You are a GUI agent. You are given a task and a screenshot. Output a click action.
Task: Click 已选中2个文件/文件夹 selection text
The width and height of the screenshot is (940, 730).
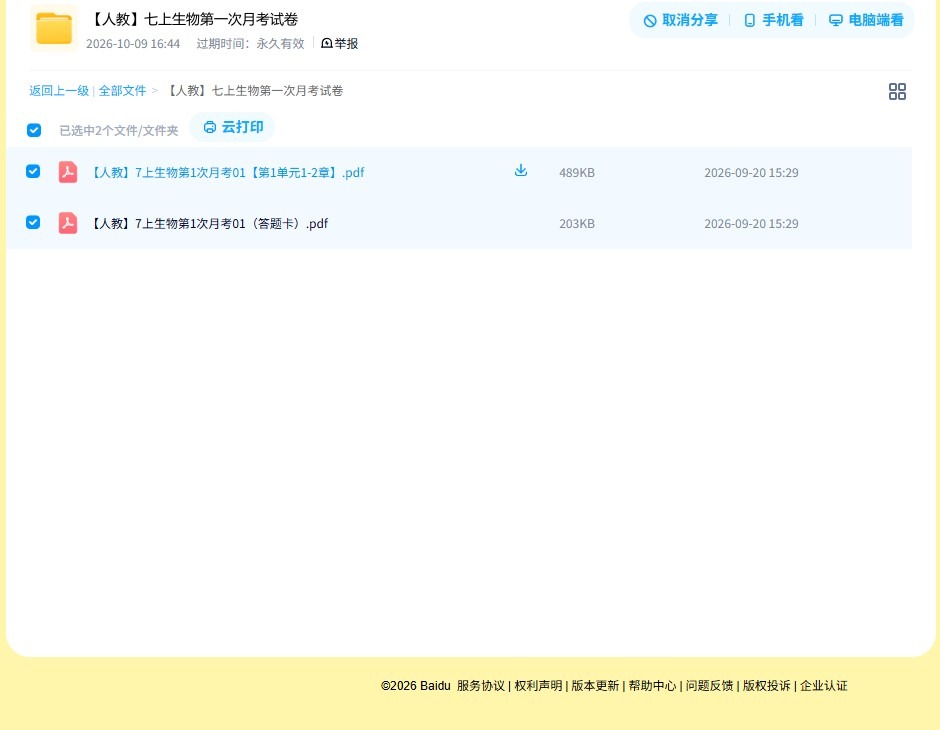click(x=119, y=131)
